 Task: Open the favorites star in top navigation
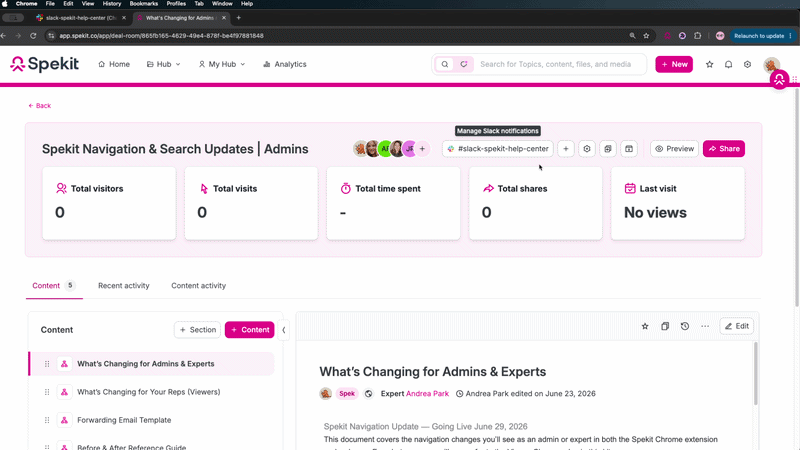pyautogui.click(x=709, y=64)
